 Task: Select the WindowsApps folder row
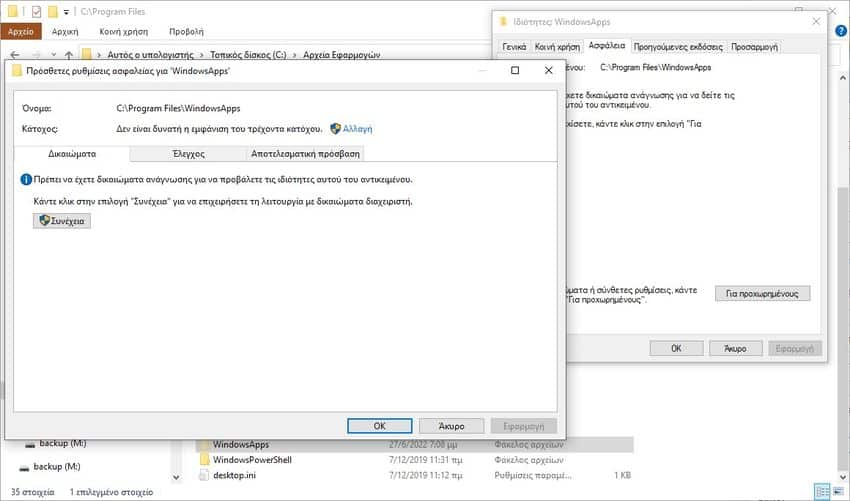click(415, 445)
